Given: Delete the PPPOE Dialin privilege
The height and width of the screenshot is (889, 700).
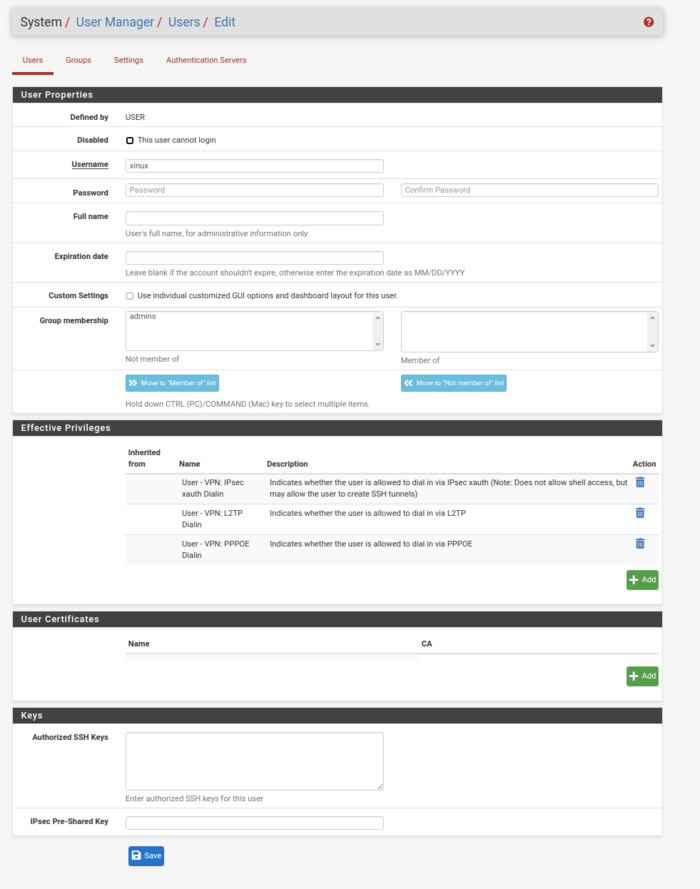Looking at the screenshot, I should [x=640, y=543].
